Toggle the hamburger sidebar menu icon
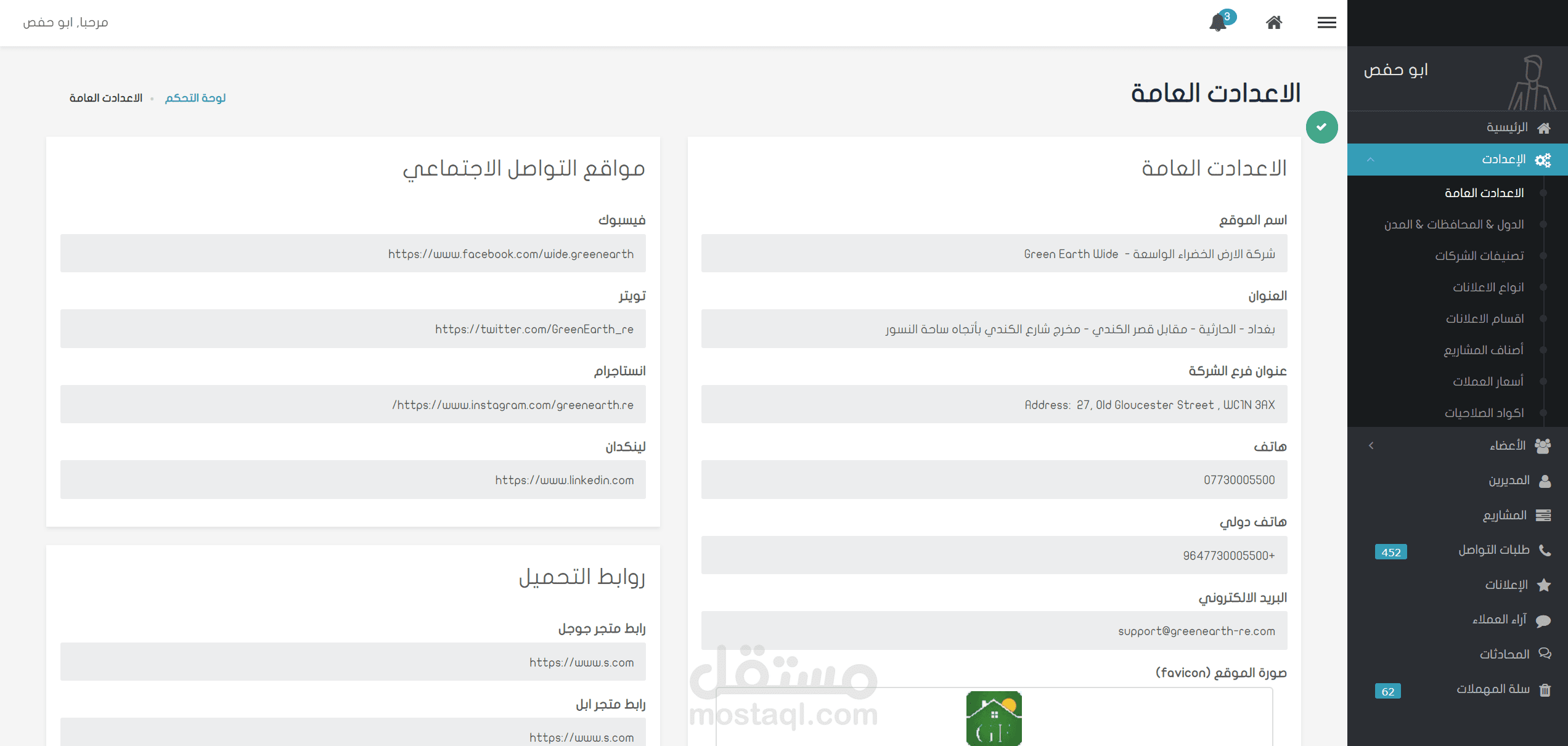 1326,23
